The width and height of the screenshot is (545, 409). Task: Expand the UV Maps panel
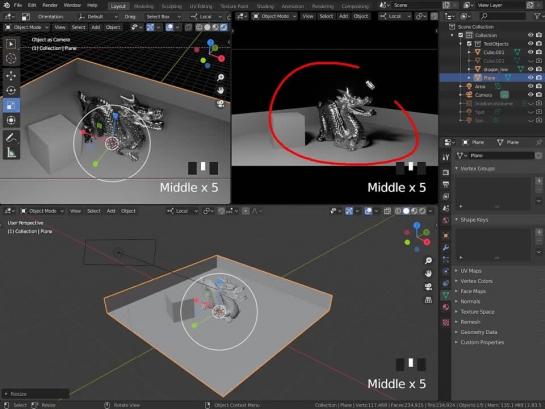471,271
